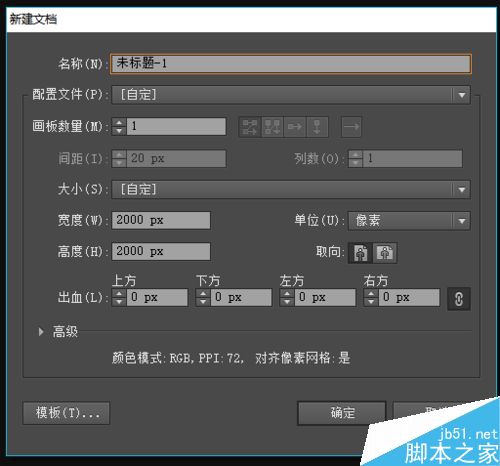The width and height of the screenshot is (500, 466).
Task: Click the 确定 button
Action: pyautogui.click(x=341, y=413)
